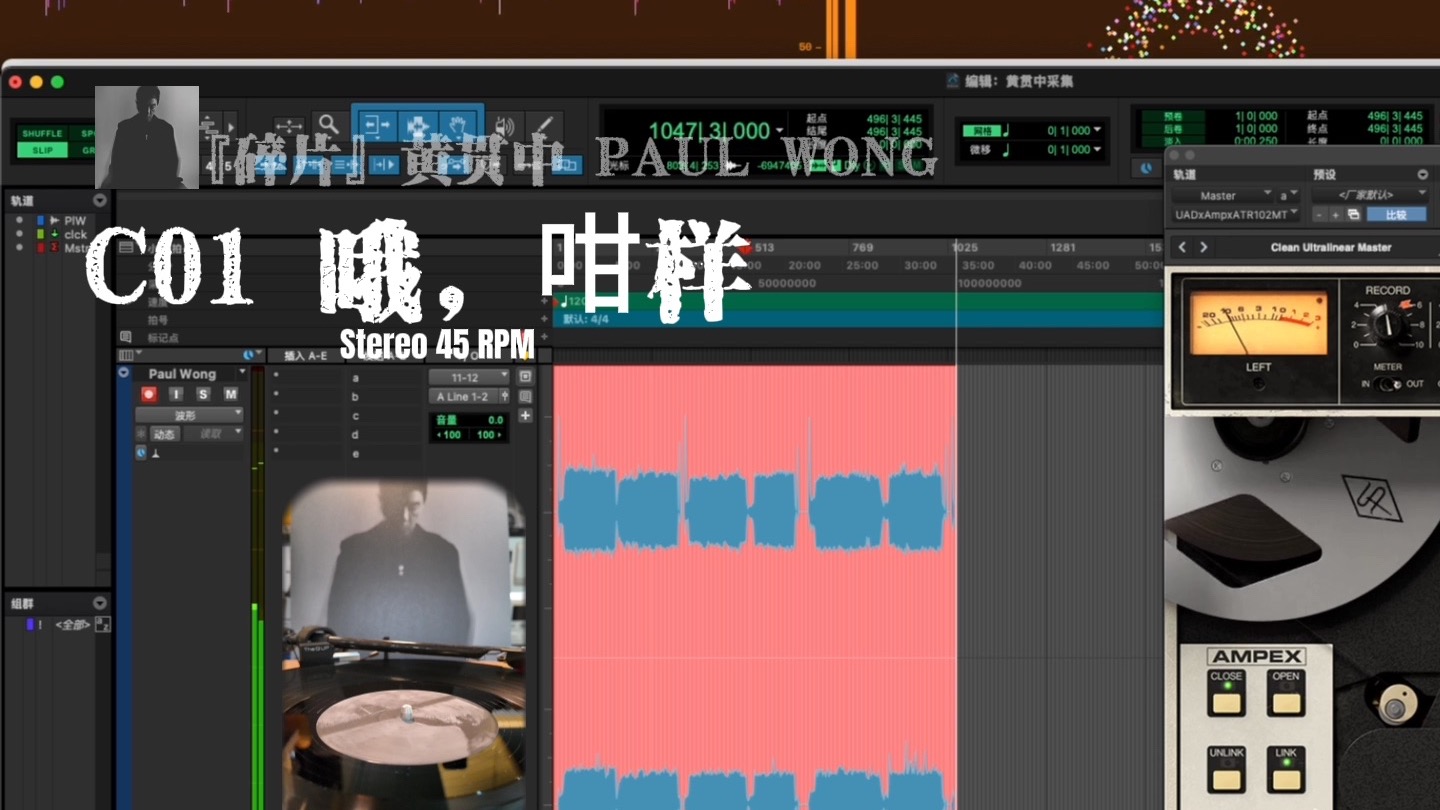The width and height of the screenshot is (1440, 810).
Task: Click the Paul Wong track timebase clock icon
Action: point(141,453)
